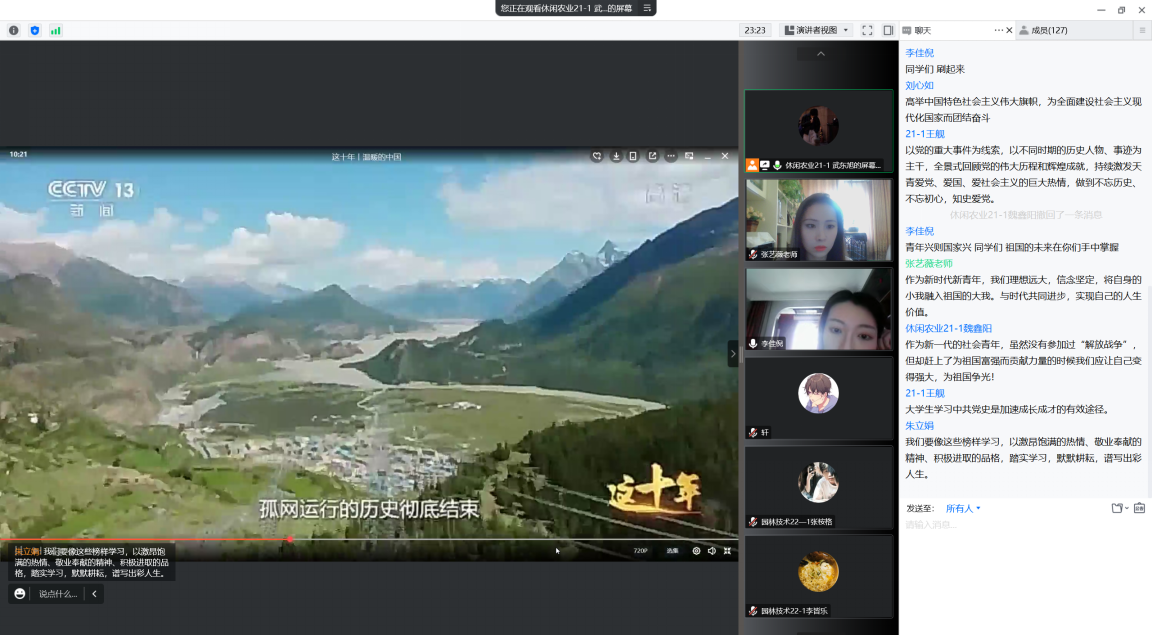Switch to the 聊天 chat tab

click(921, 30)
